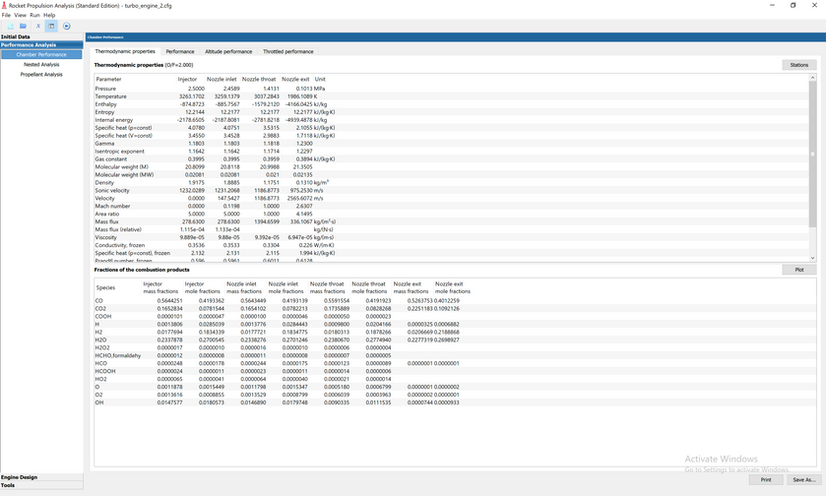Image resolution: width=826 pixels, height=496 pixels.
Task: Select Propellant Analysis in sidebar
Action: click(42, 74)
